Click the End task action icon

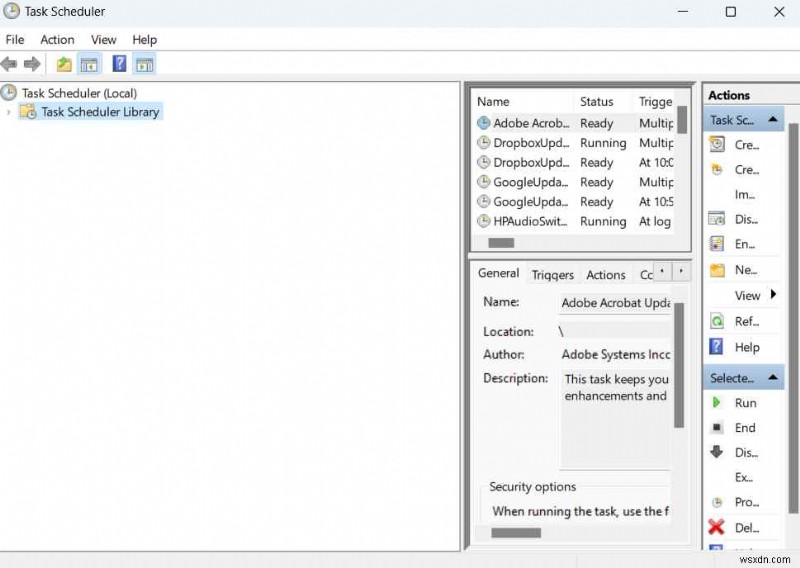717,428
